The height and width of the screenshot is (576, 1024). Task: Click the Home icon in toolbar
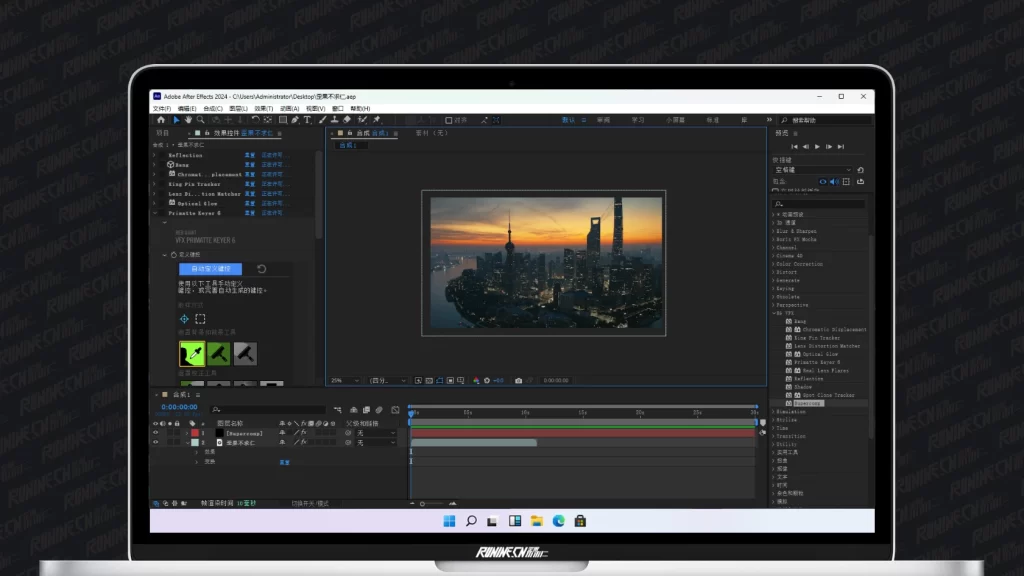160,120
